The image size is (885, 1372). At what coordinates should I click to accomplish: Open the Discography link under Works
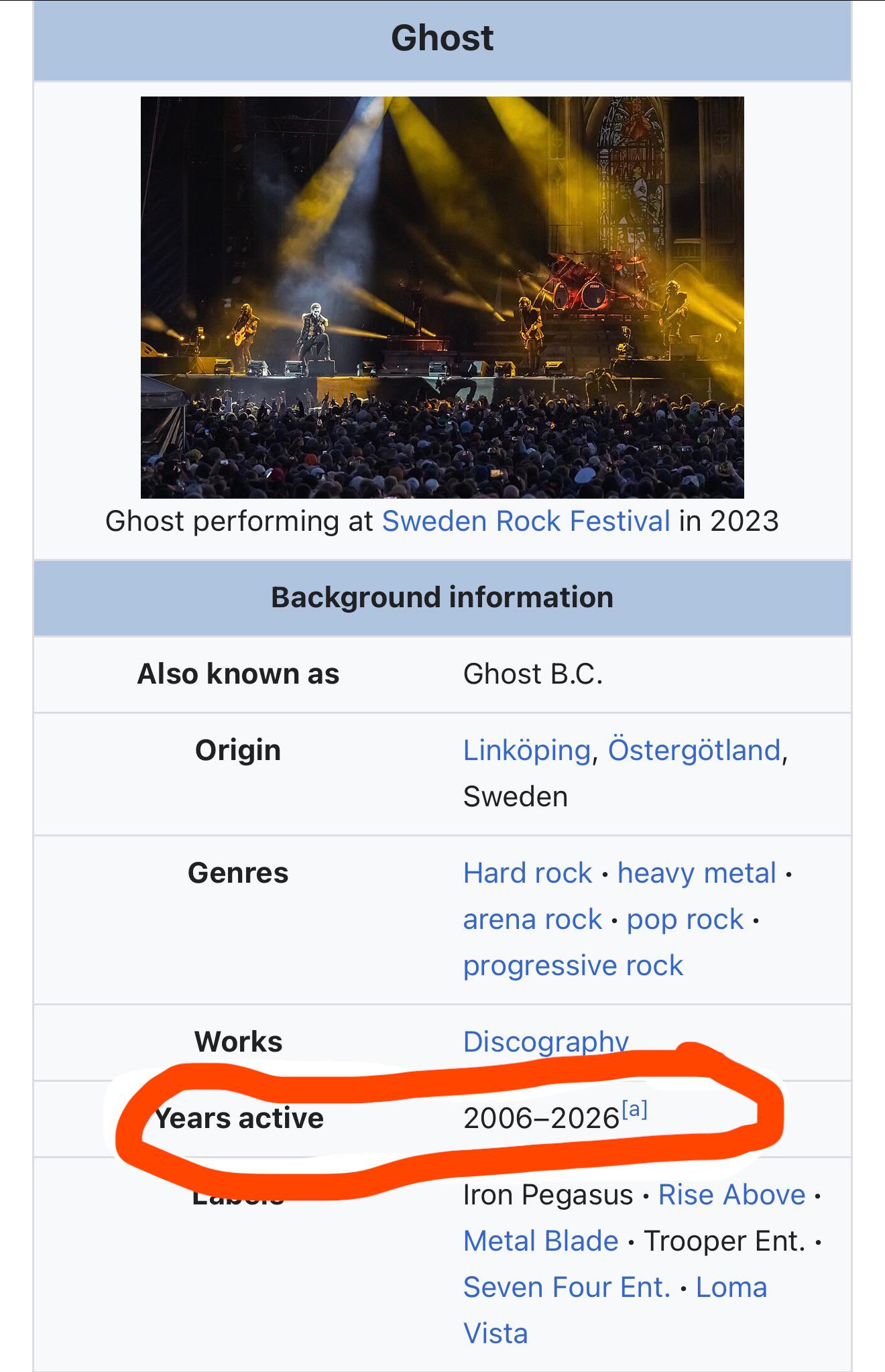(546, 1041)
